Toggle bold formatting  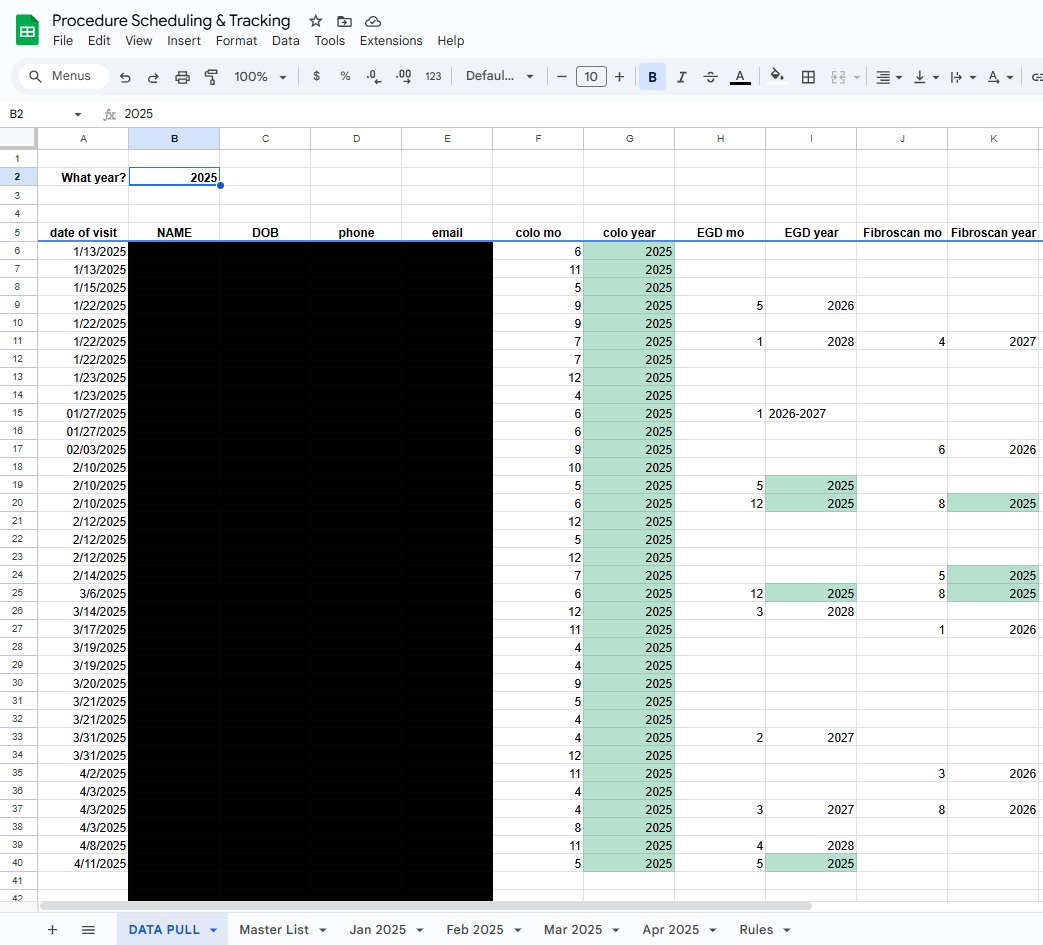pyautogui.click(x=652, y=77)
